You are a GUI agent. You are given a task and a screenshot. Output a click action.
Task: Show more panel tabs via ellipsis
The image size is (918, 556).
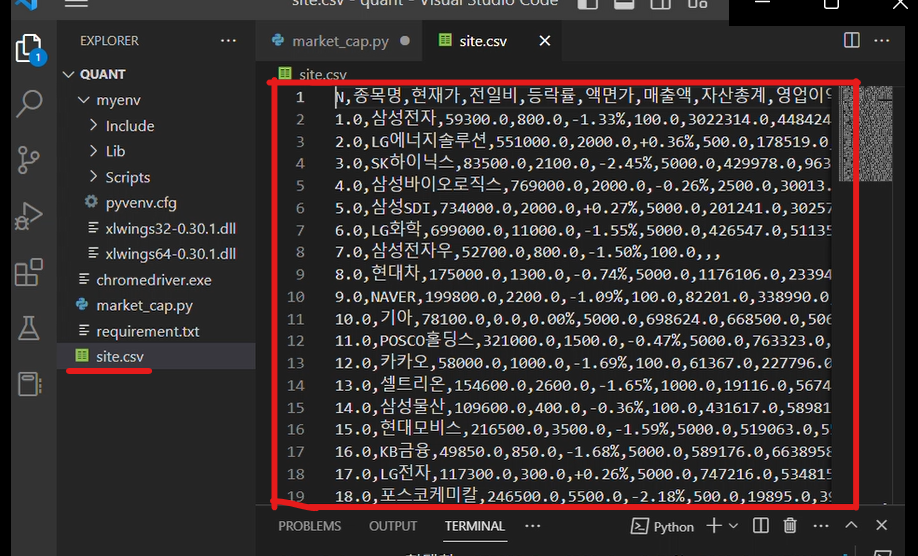pyautogui.click(x=533, y=526)
